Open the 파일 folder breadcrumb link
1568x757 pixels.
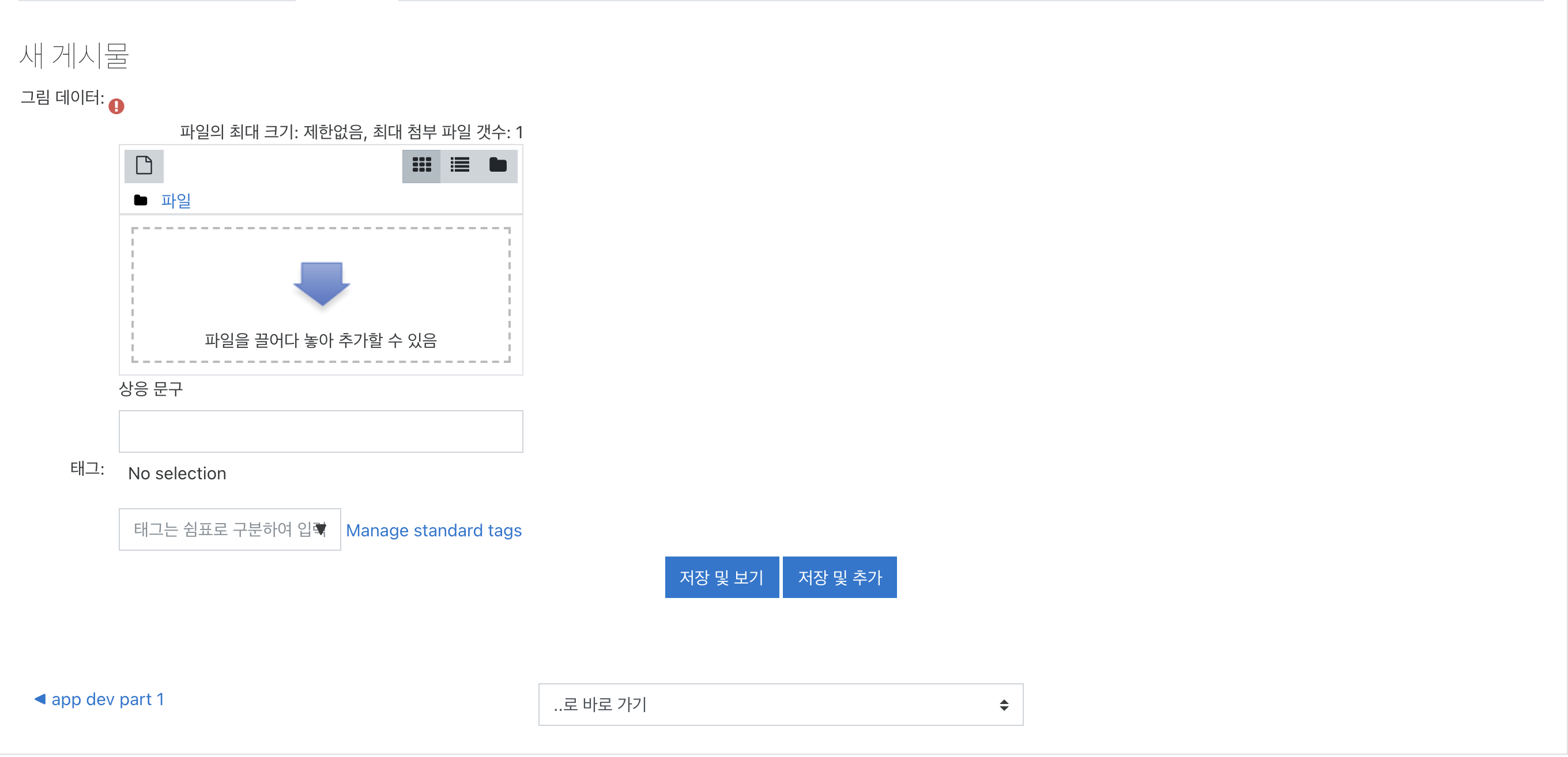tap(176, 200)
